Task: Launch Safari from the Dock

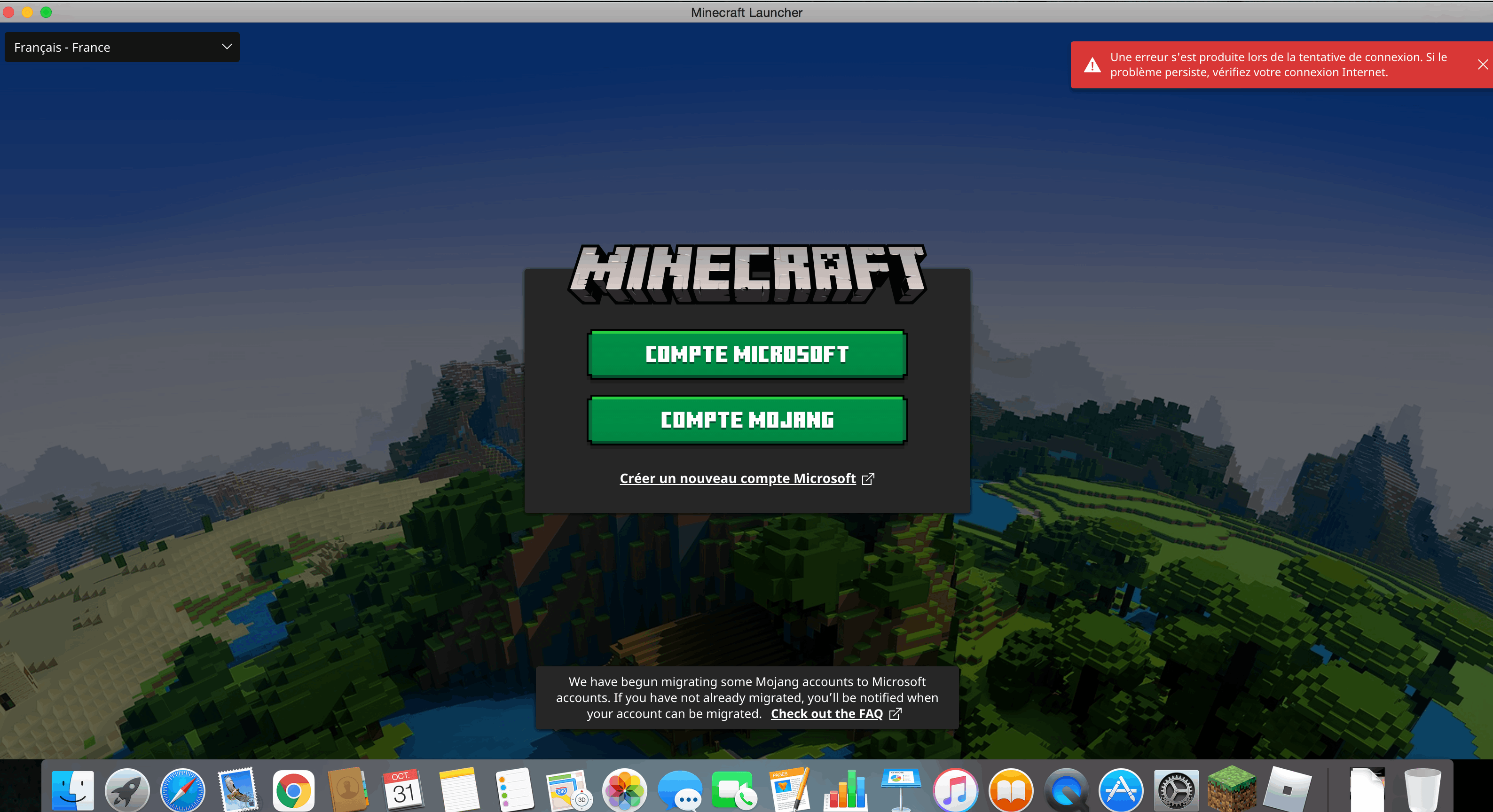Action: pos(182,789)
